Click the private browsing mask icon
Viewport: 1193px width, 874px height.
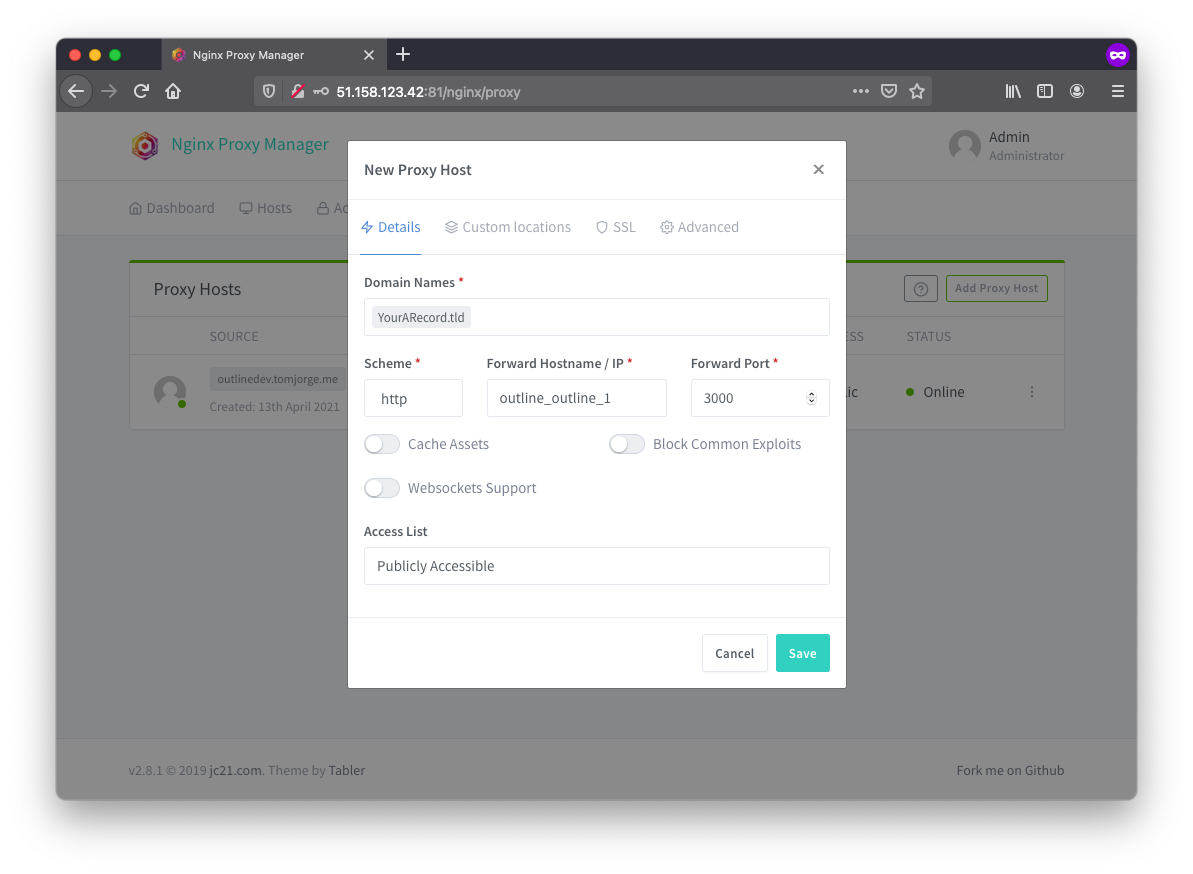[x=1117, y=55]
